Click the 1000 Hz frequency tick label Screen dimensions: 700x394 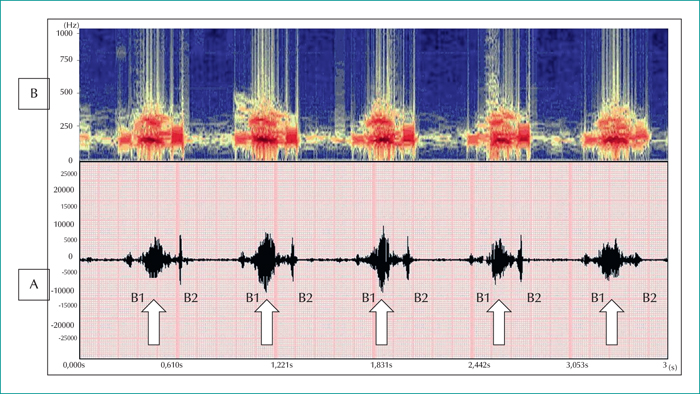(64, 33)
